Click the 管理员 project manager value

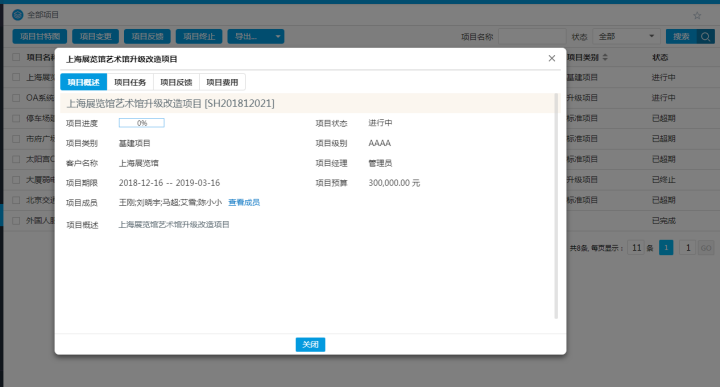coord(380,163)
